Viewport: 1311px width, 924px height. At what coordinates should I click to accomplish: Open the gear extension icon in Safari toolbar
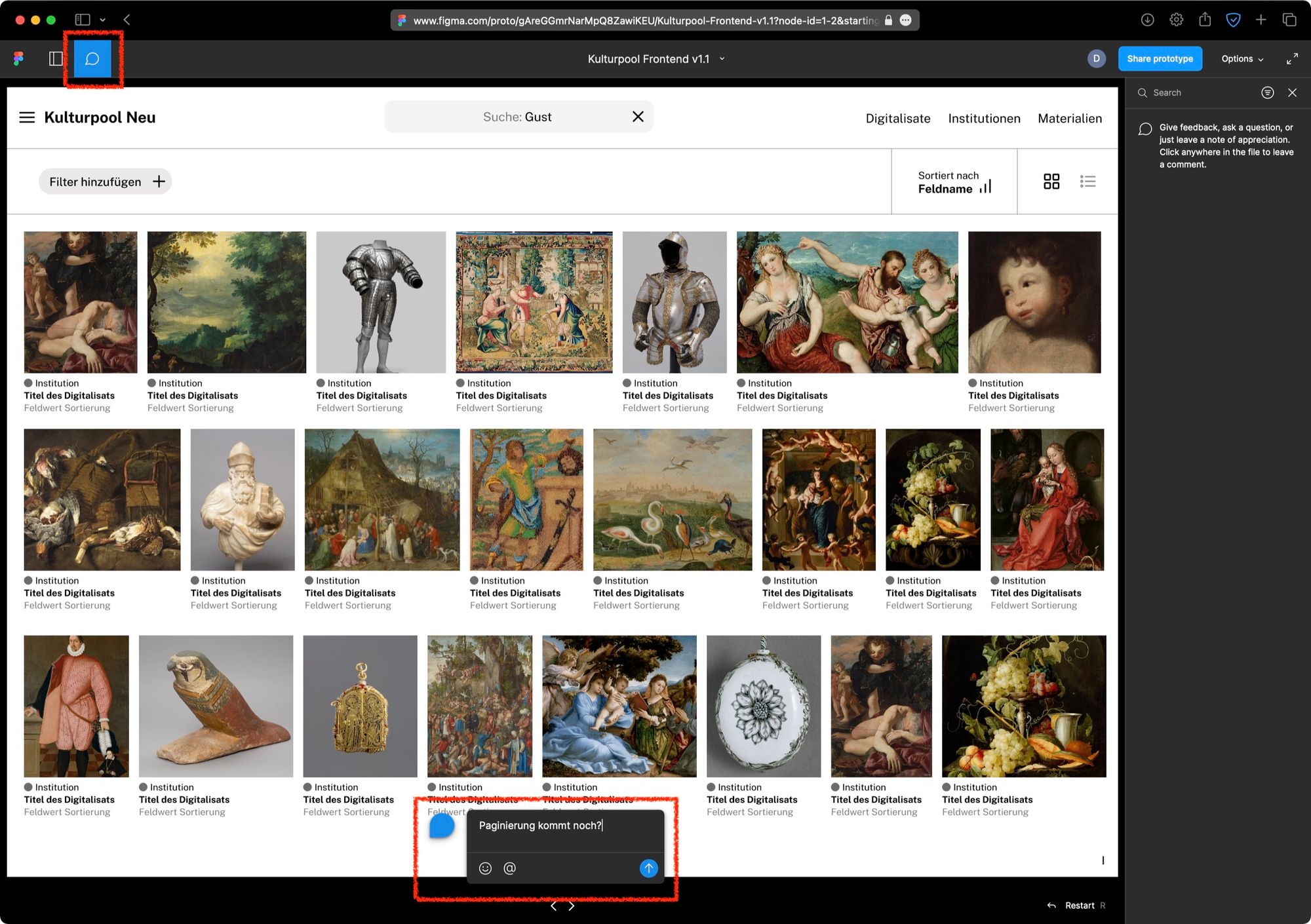[x=1177, y=20]
